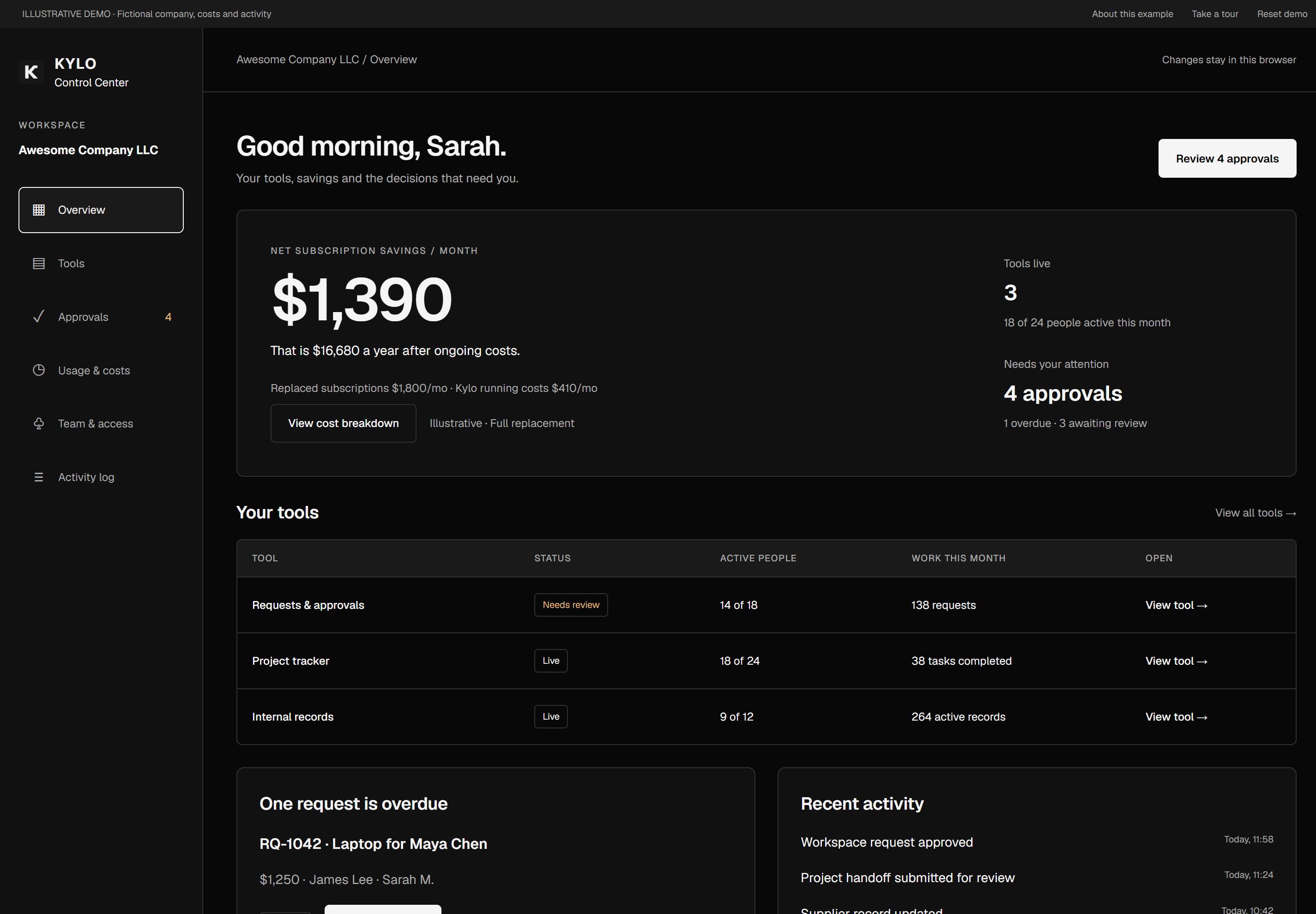Click the Awesome Company LLC workspace name
This screenshot has width=1316, height=914.
click(x=88, y=150)
